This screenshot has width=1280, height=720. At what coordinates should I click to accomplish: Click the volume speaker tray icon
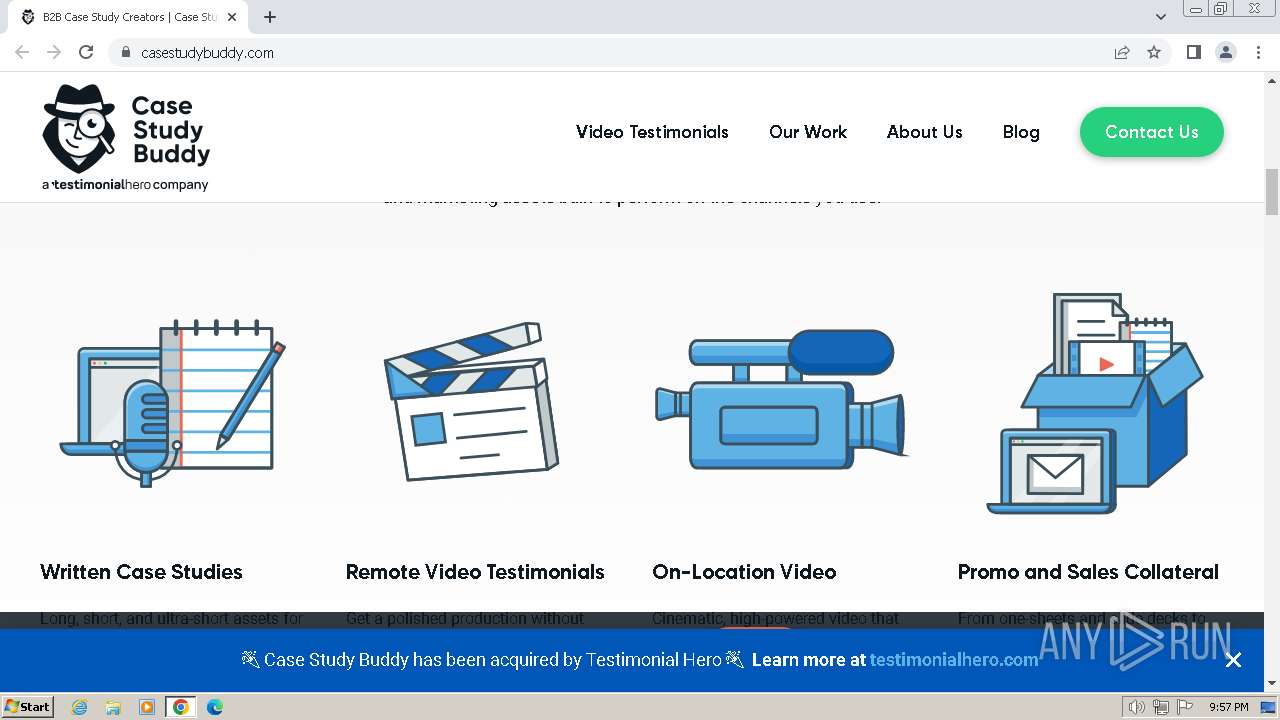(x=1137, y=707)
